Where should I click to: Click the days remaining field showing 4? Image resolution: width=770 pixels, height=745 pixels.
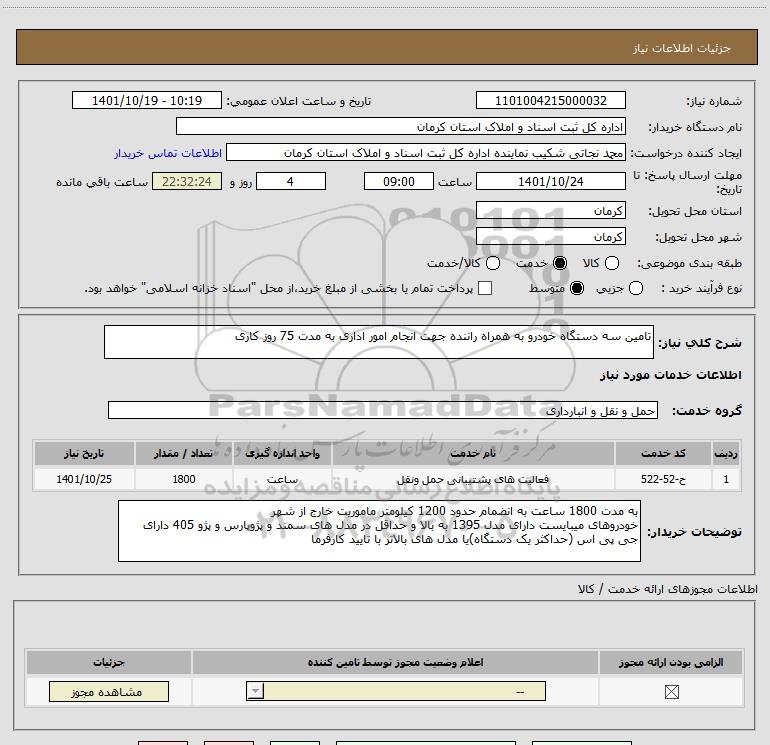pyautogui.click(x=291, y=181)
